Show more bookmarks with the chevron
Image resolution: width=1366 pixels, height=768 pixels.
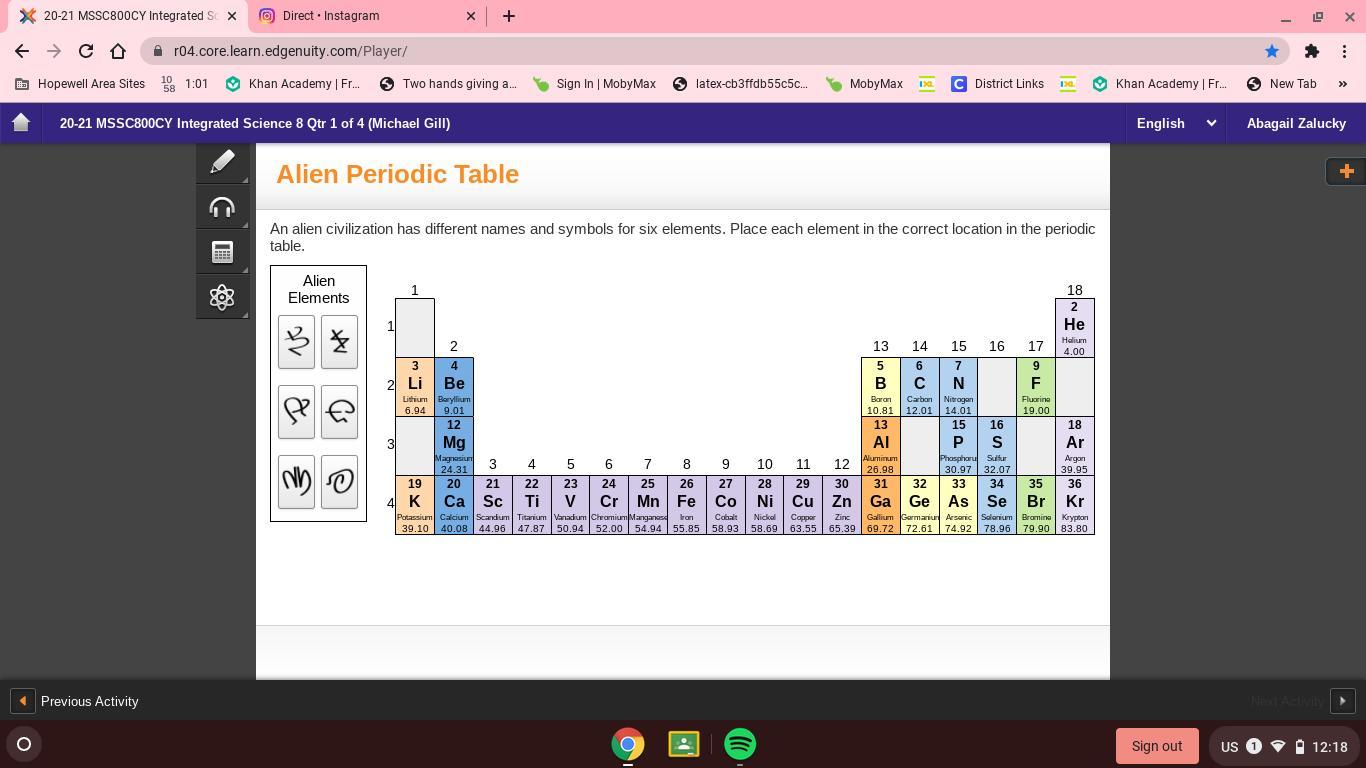tap(1342, 84)
